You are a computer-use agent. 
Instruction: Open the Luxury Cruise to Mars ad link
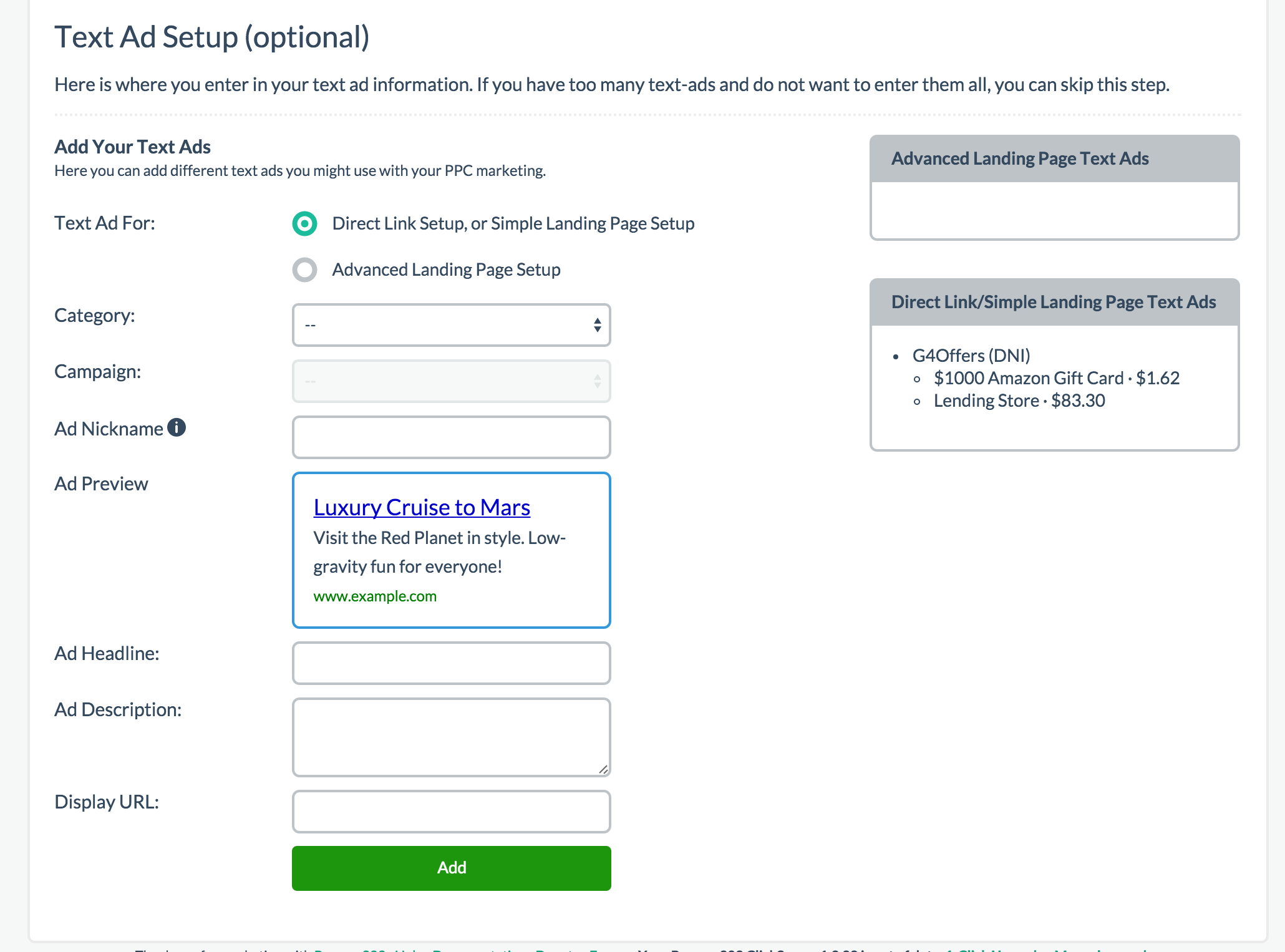(421, 507)
